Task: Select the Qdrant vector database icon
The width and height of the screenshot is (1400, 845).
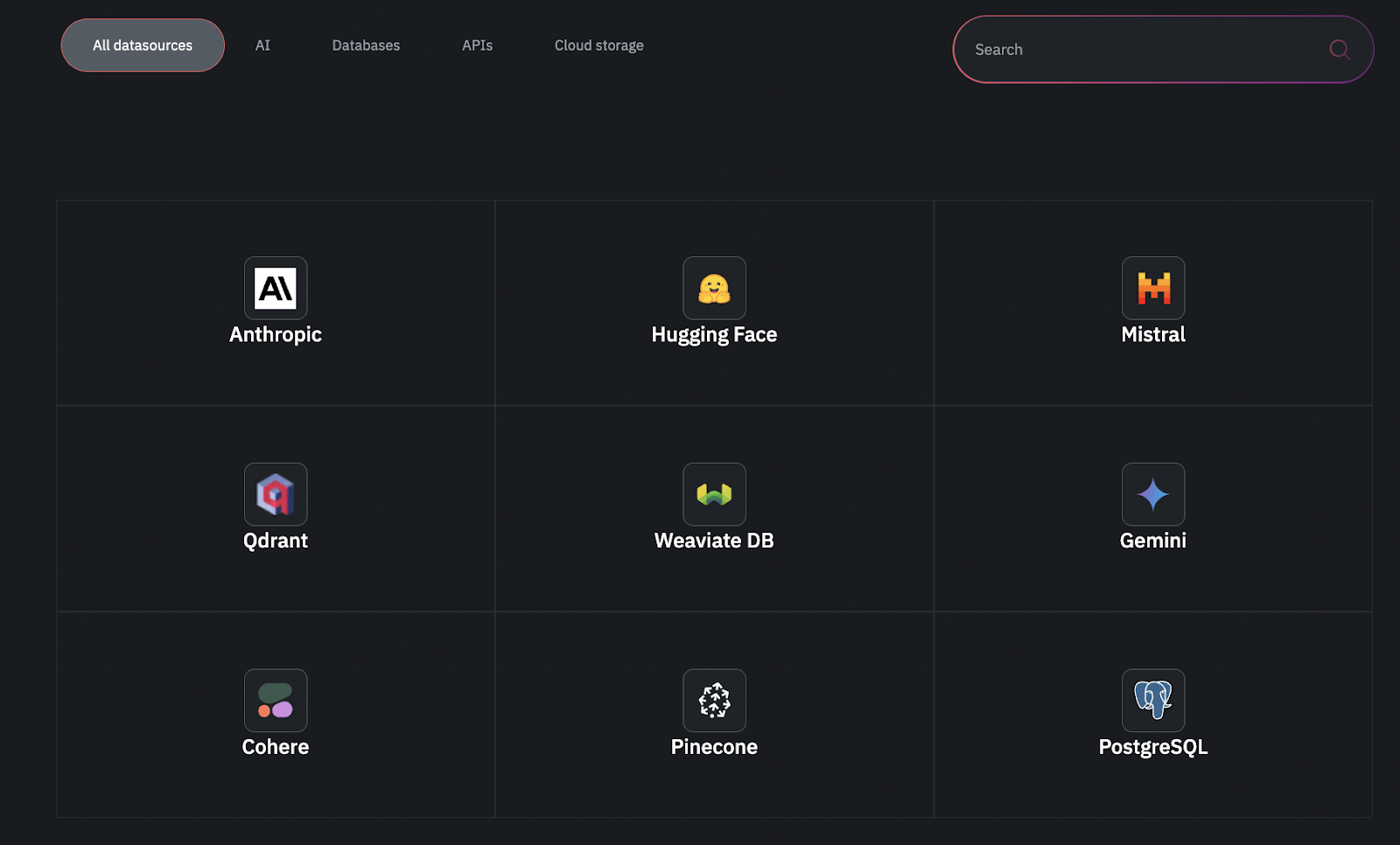Action: [x=276, y=494]
